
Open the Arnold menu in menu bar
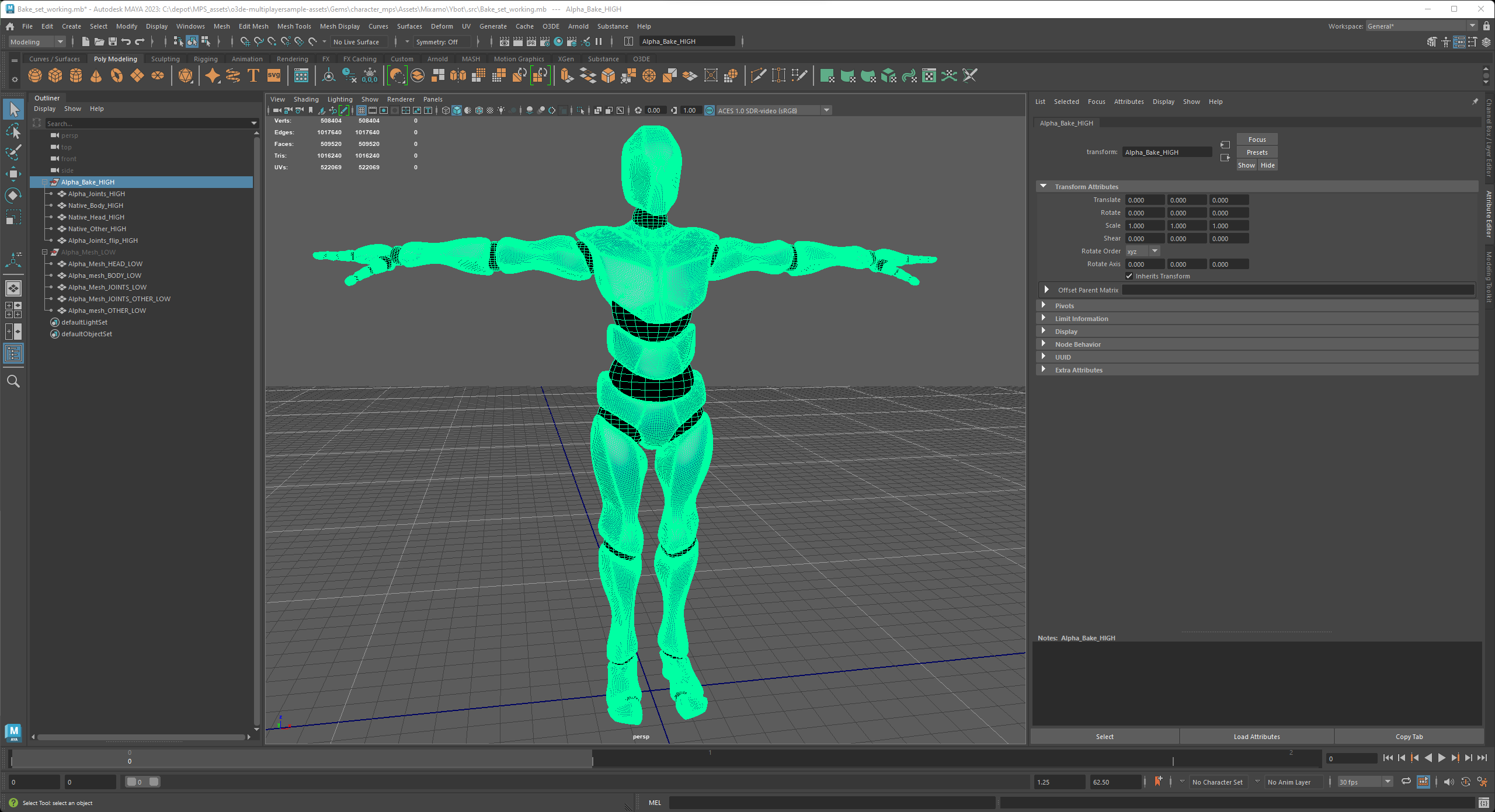point(578,26)
